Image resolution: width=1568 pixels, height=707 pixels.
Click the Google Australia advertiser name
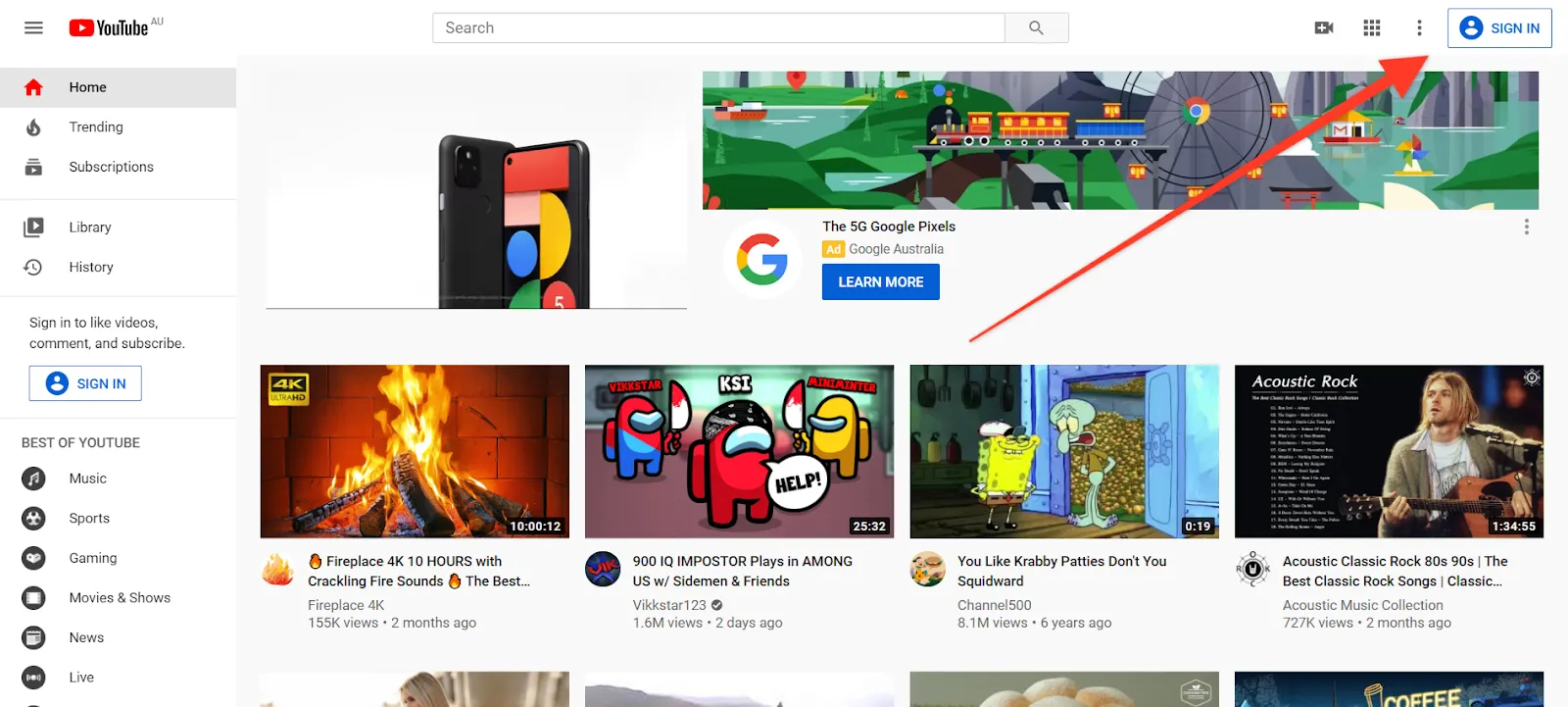tap(896, 249)
